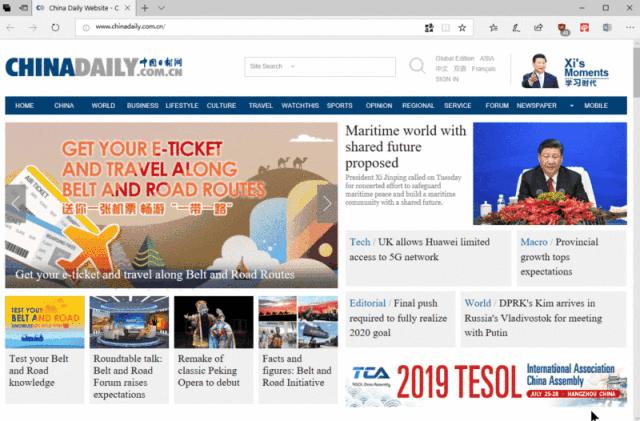The width and height of the screenshot is (640, 421).
Task: Click the magnifier search icon on site
Action: coord(417,65)
